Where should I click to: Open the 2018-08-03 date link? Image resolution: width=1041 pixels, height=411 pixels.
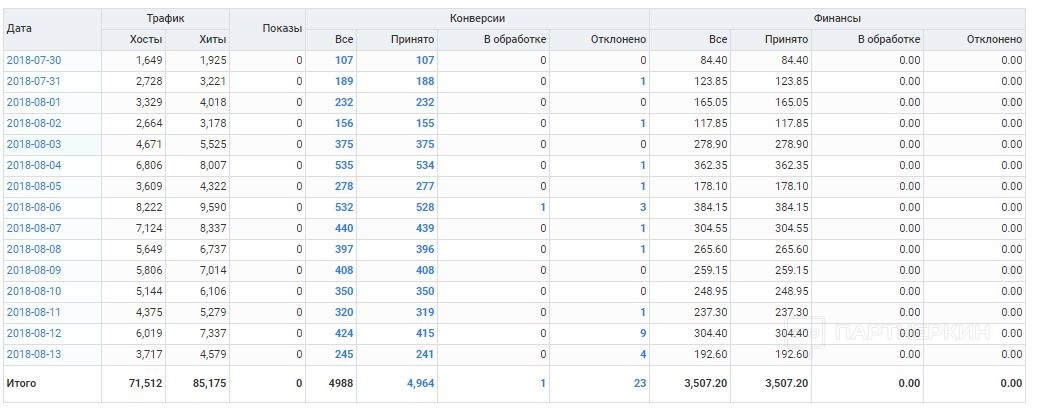point(34,144)
